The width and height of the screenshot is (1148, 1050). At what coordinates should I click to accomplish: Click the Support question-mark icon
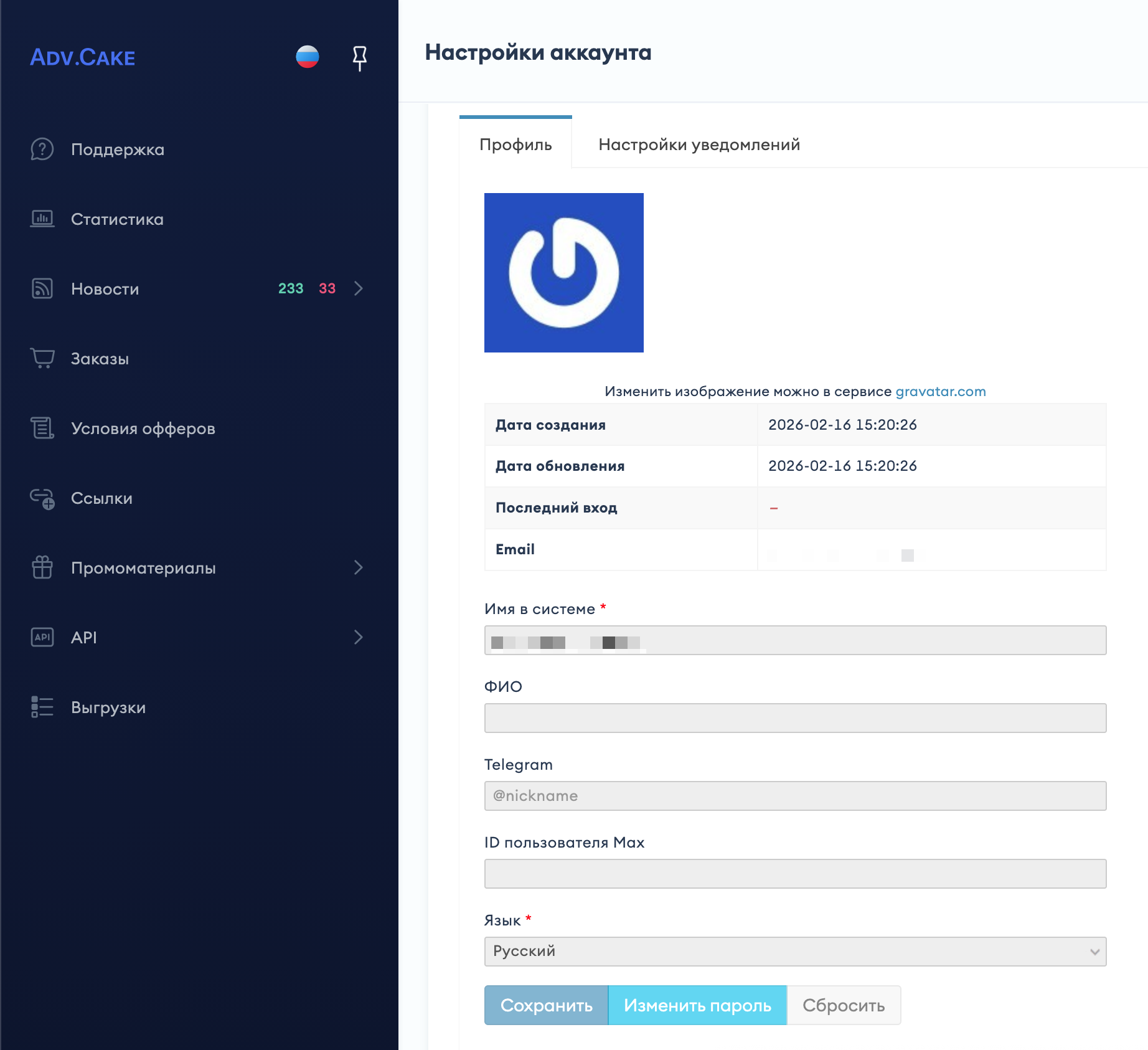click(42, 149)
